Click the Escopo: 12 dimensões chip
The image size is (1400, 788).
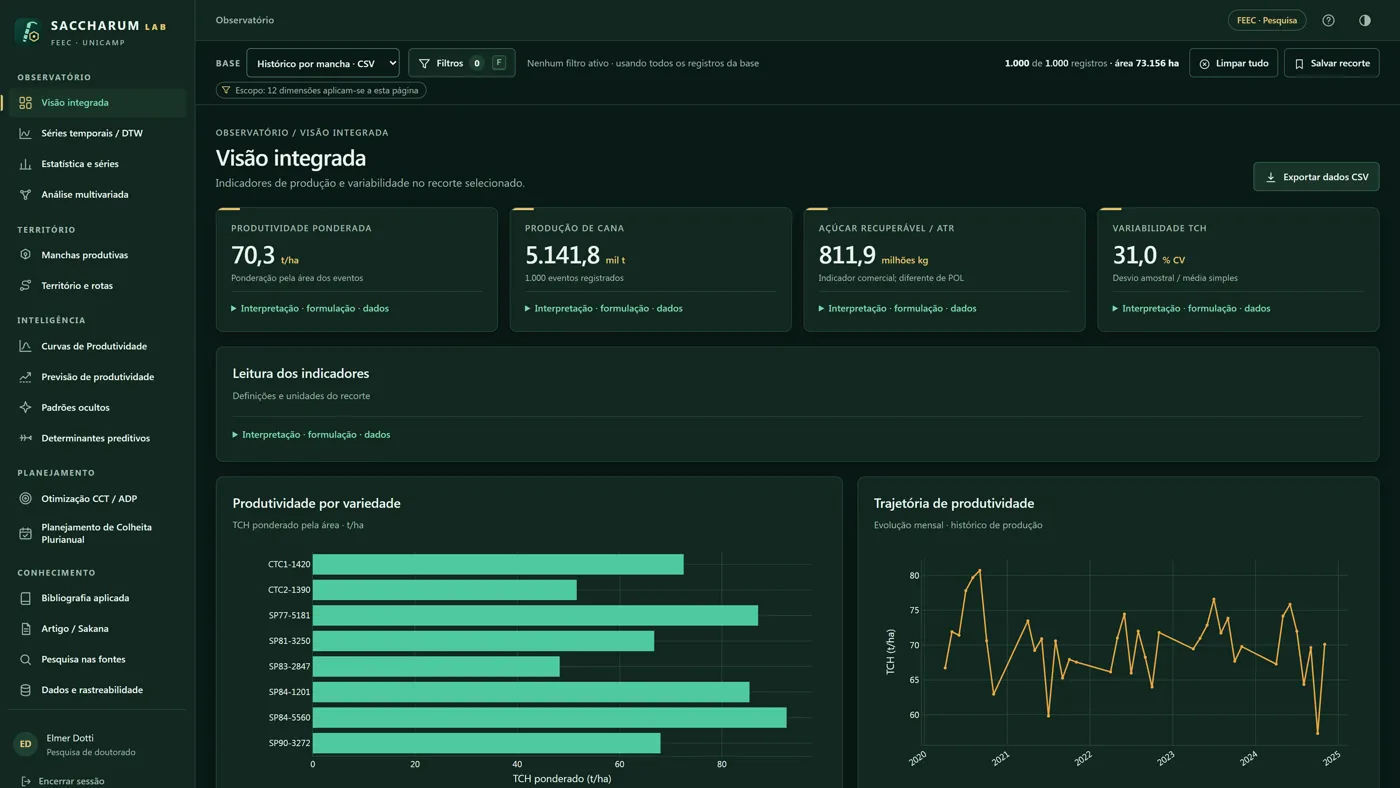click(321, 90)
